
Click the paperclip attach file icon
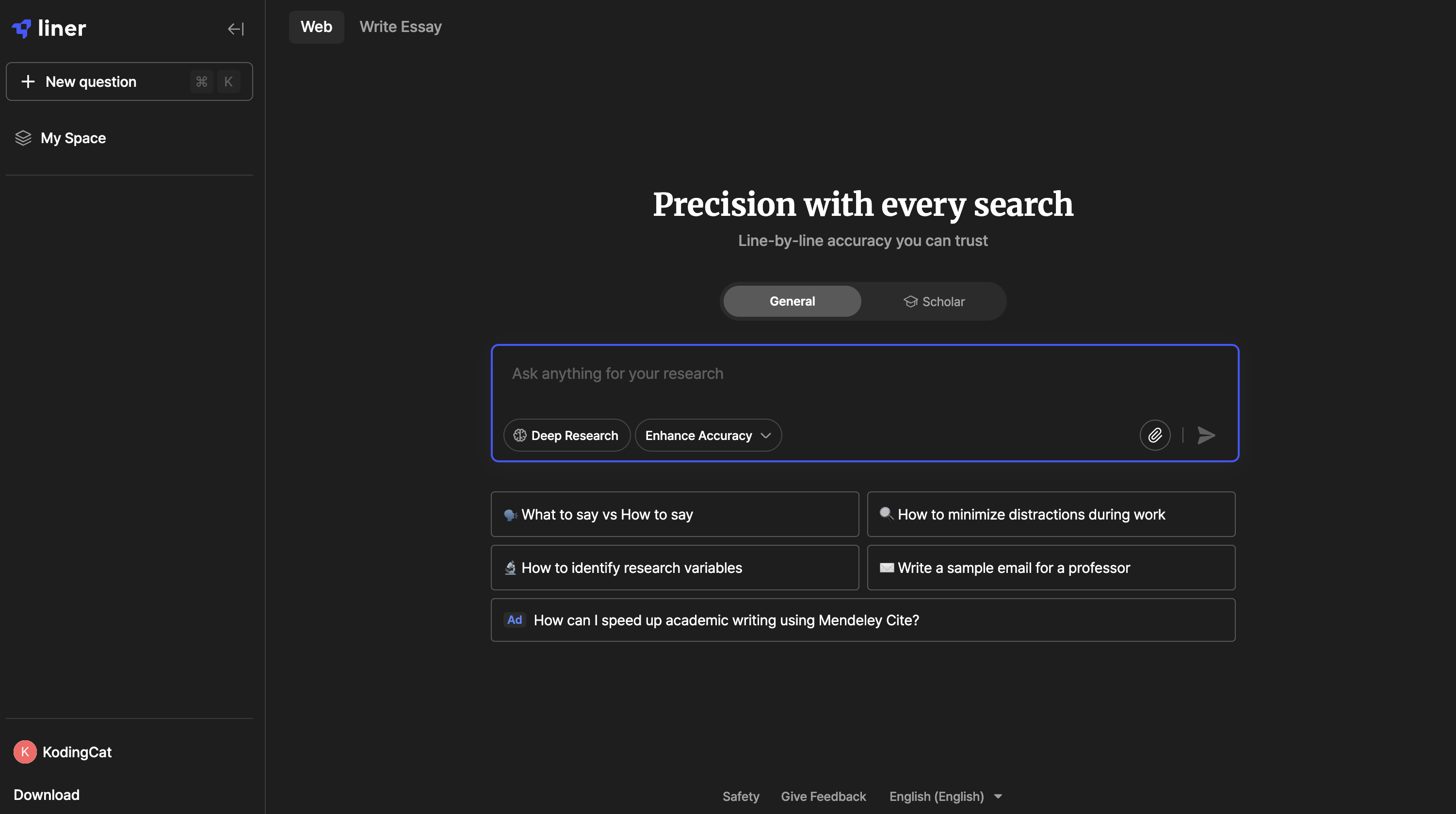(x=1155, y=435)
